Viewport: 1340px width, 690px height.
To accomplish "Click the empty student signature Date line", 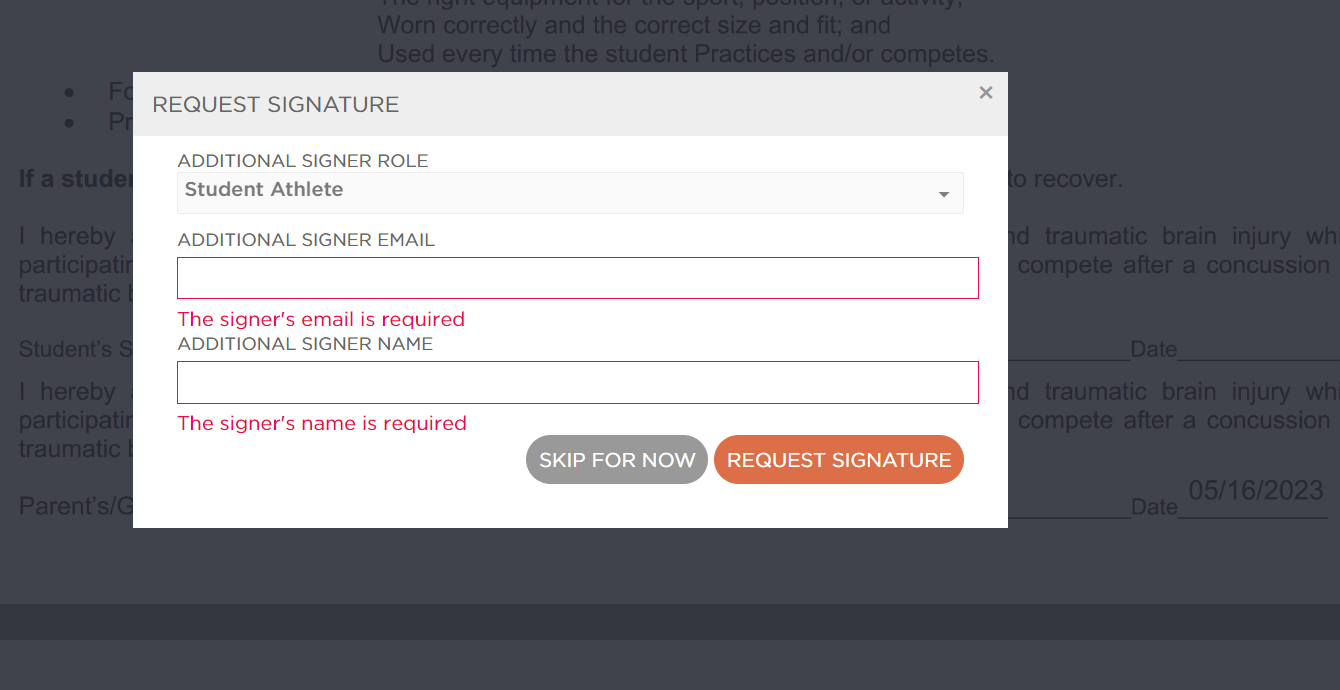I will click(1258, 352).
